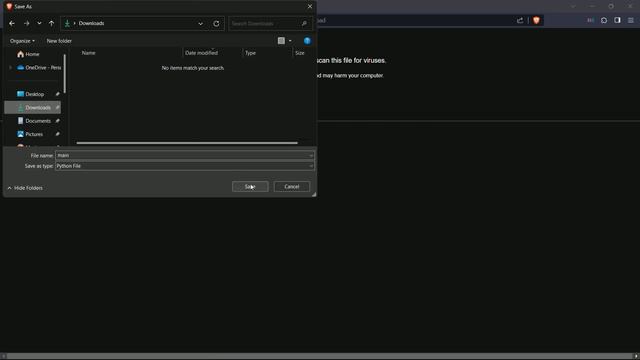Click the Save button
The height and width of the screenshot is (360, 640).
point(250,187)
